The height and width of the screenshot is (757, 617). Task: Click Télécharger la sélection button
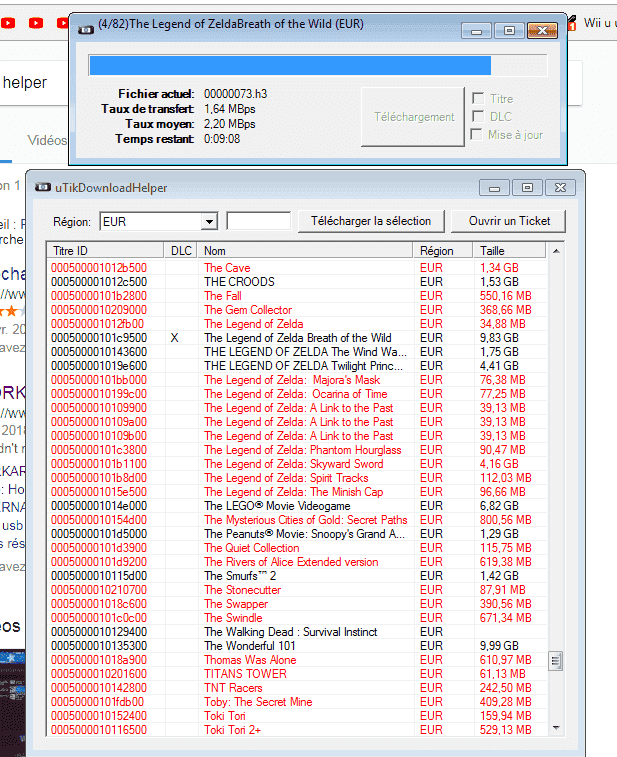click(x=371, y=221)
